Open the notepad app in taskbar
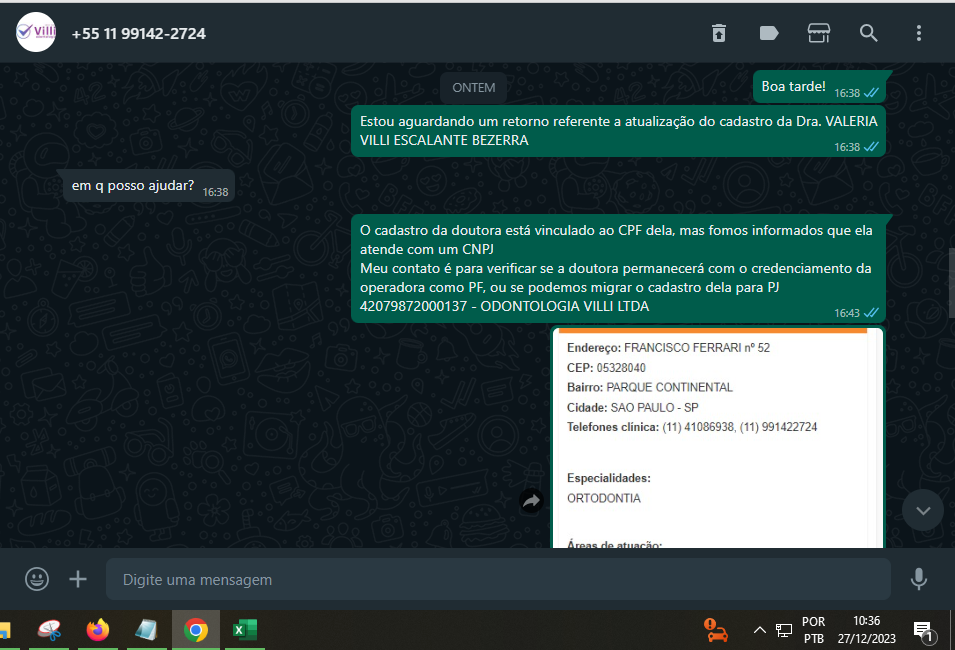Viewport: 955px width, 650px height. tap(146, 630)
